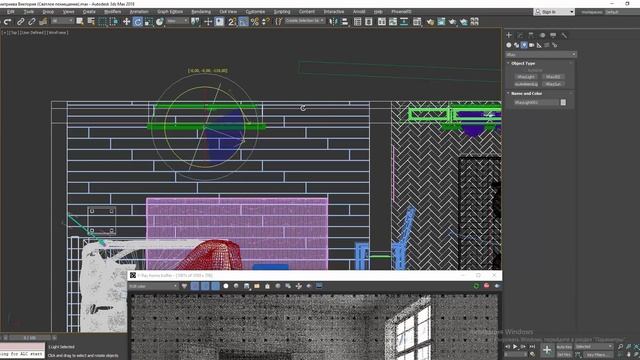Select the Unlink Selection icon
This screenshot has height=360, width=640.
pos(31,21)
